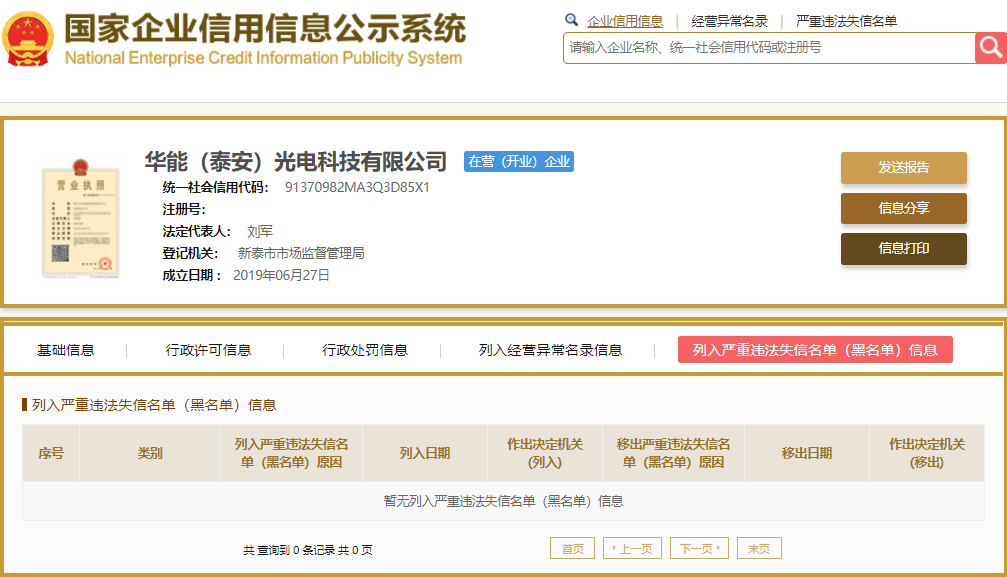Viewport: 1007px width, 577px height.
Task: Switch to the 基础信息 tab
Action: [x=66, y=350]
